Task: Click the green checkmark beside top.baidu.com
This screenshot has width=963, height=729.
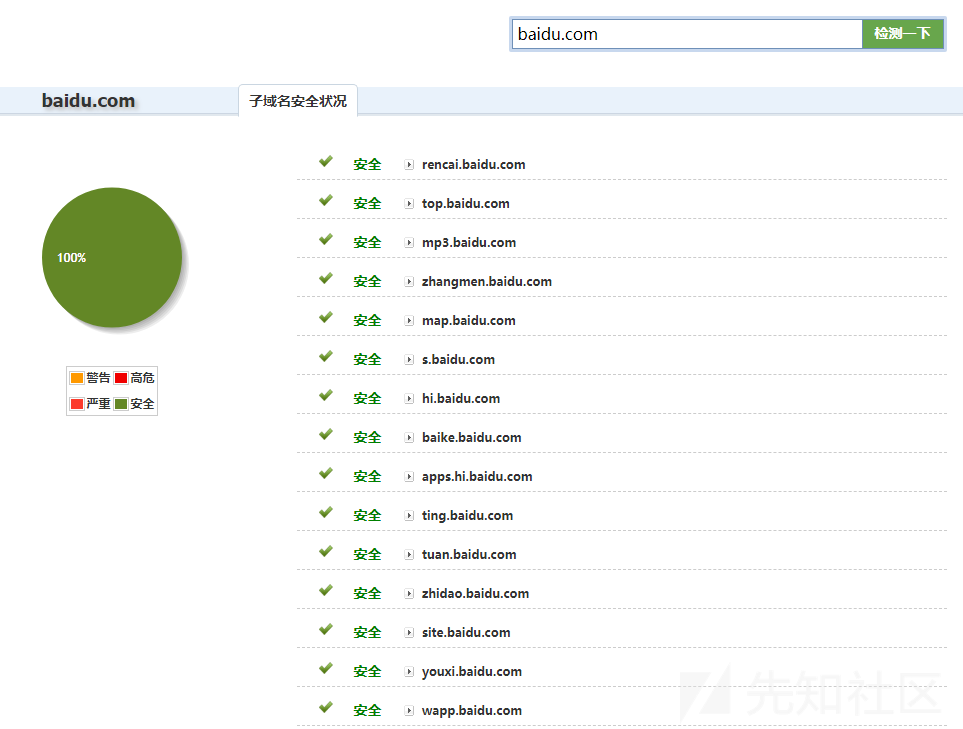Action: [x=326, y=200]
